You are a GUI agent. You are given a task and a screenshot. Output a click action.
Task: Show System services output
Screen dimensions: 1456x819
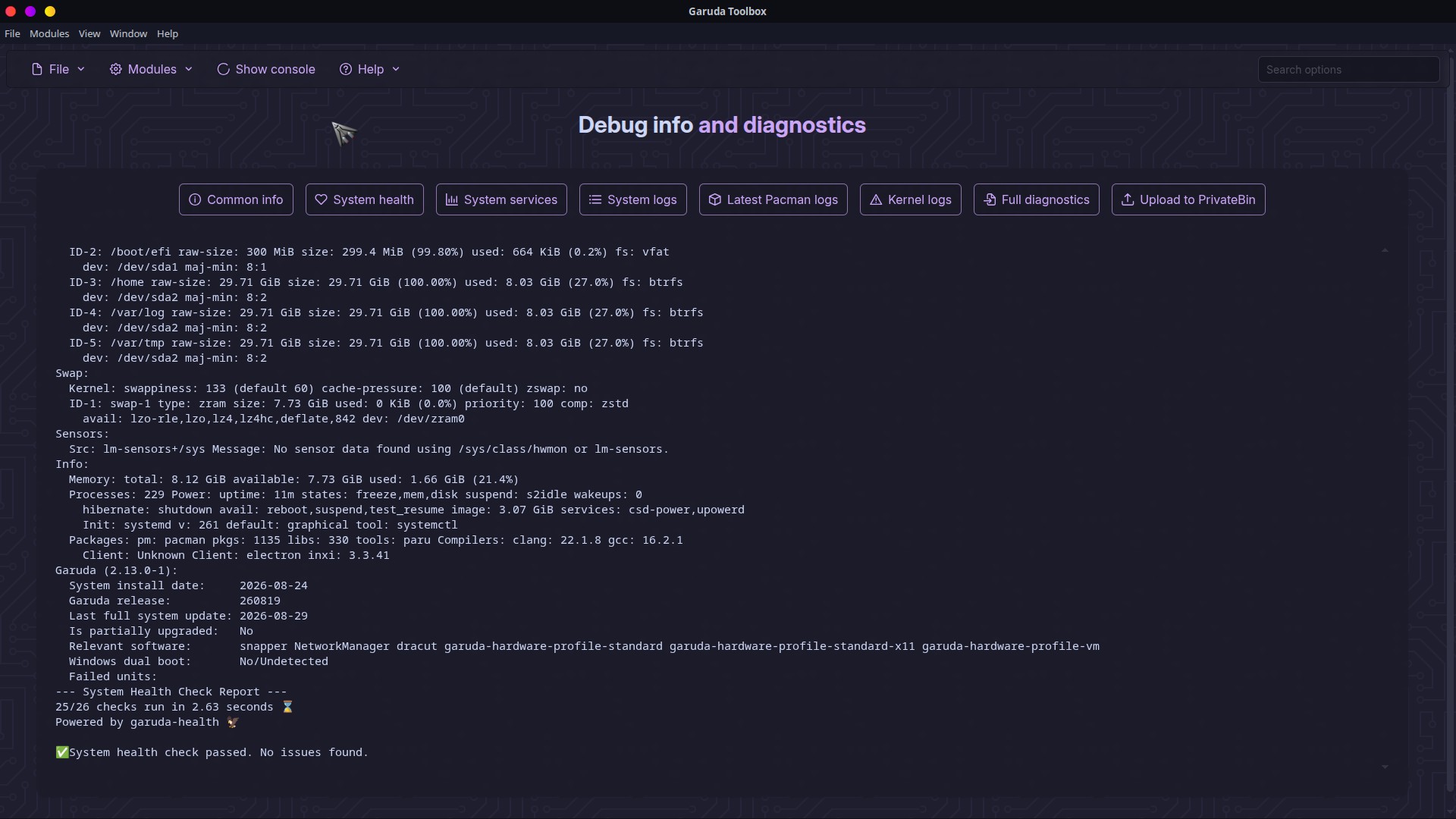pyautogui.click(x=501, y=199)
